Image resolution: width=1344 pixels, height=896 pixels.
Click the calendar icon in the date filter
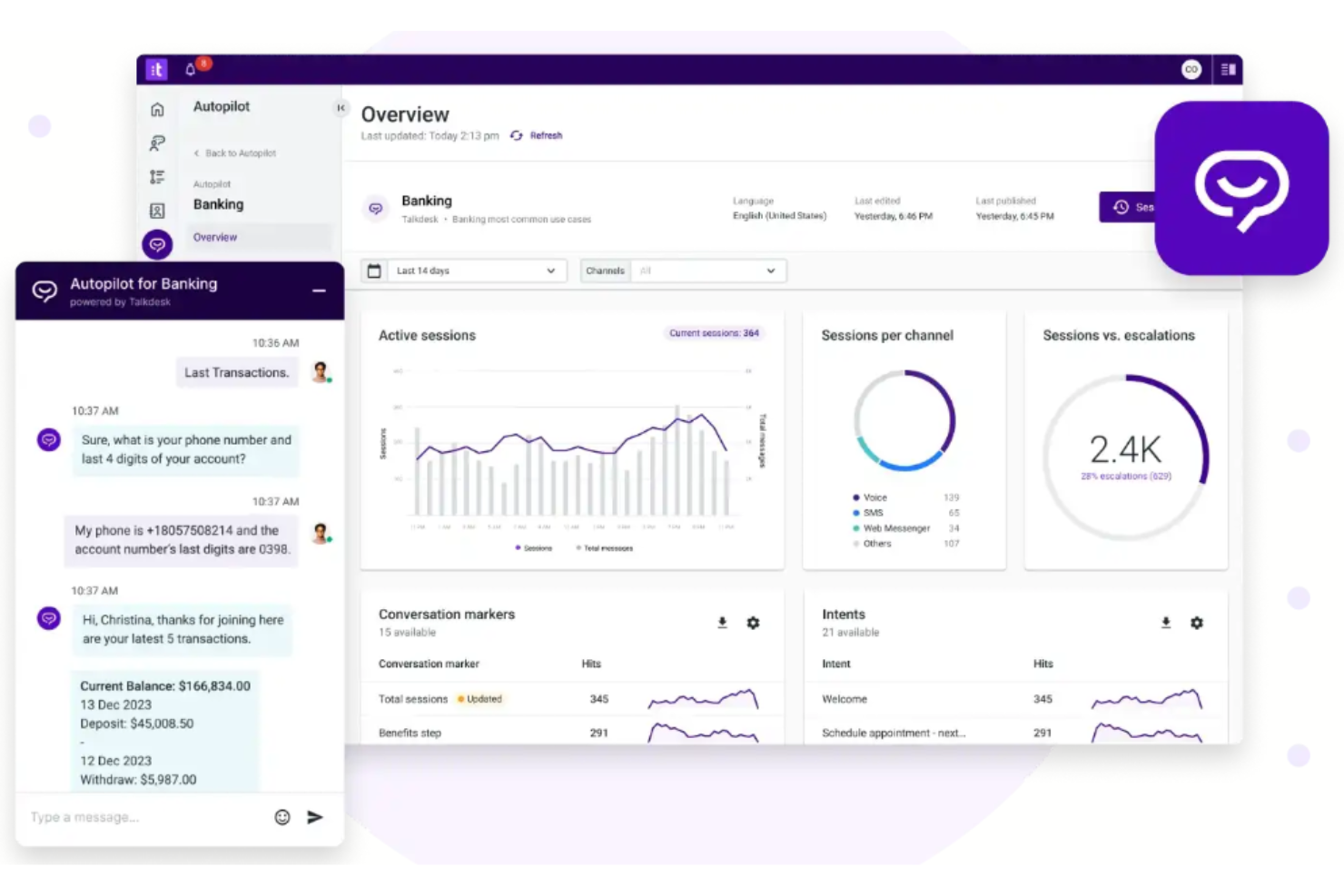[375, 270]
